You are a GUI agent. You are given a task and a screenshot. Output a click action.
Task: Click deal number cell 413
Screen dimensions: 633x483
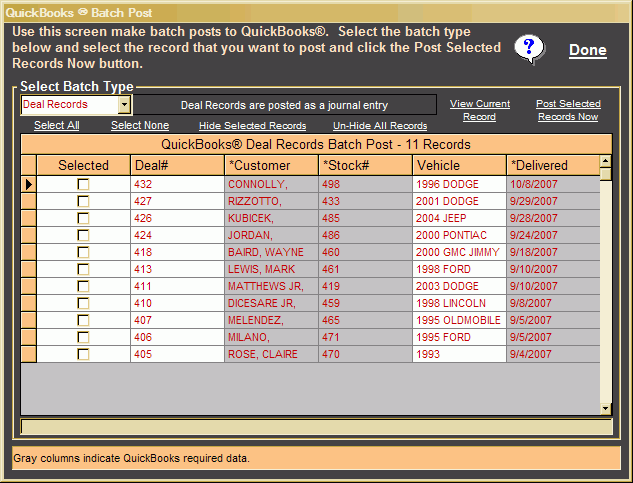(x=177, y=269)
